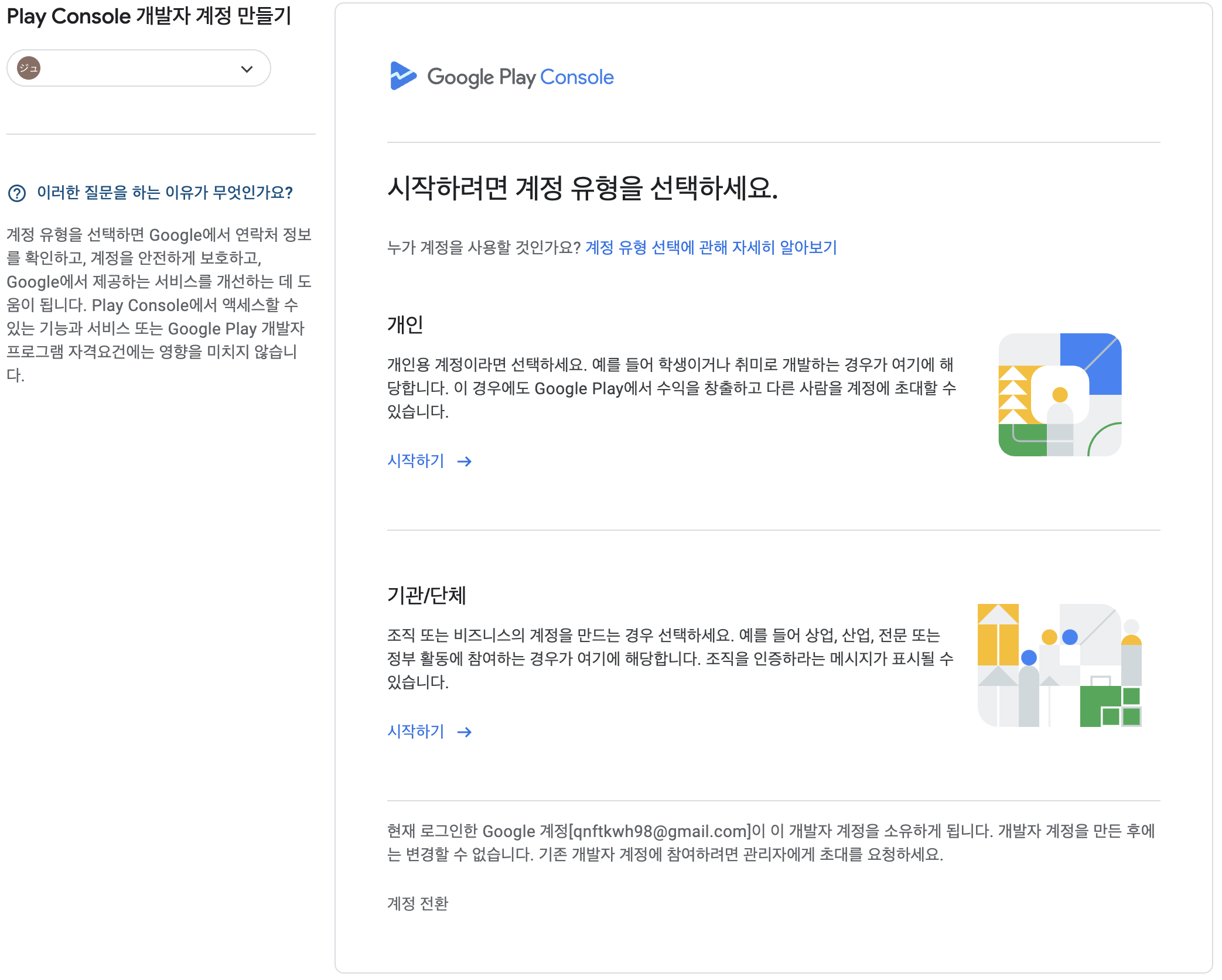Screen dimensions: 1222x980
Task: Click the question mark help icon
Action: pyautogui.click(x=17, y=193)
